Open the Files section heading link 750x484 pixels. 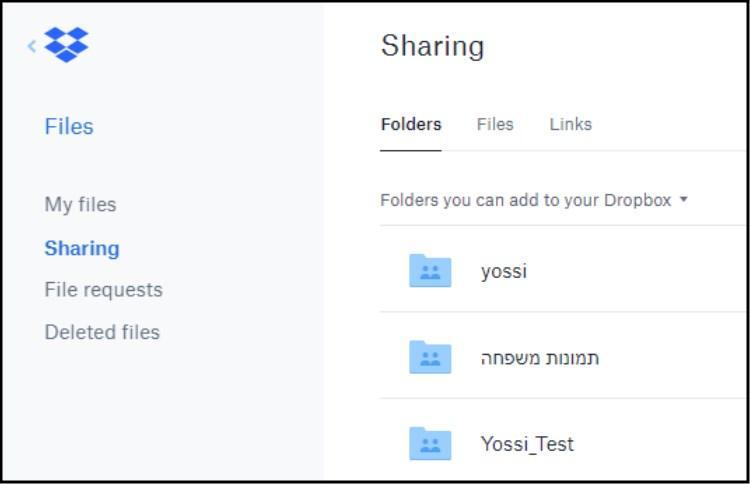point(69,127)
